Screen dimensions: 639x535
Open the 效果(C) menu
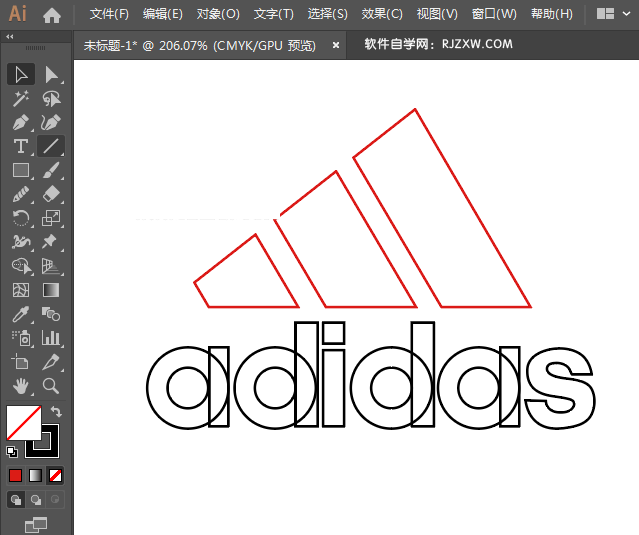pos(382,15)
